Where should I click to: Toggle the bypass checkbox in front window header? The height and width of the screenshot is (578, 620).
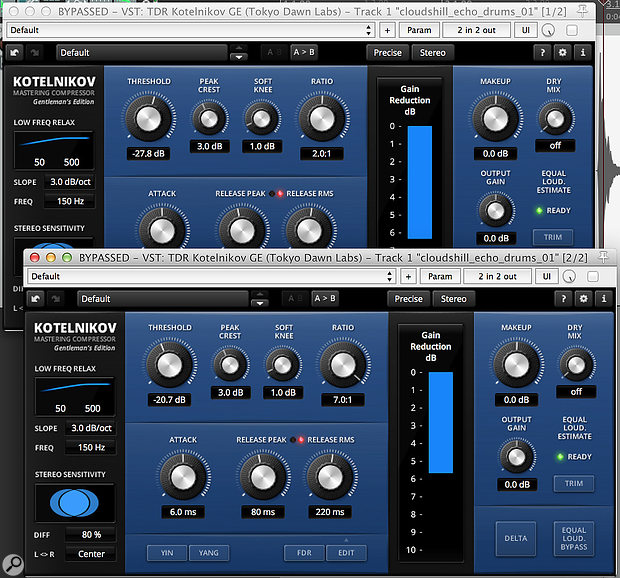(593, 277)
